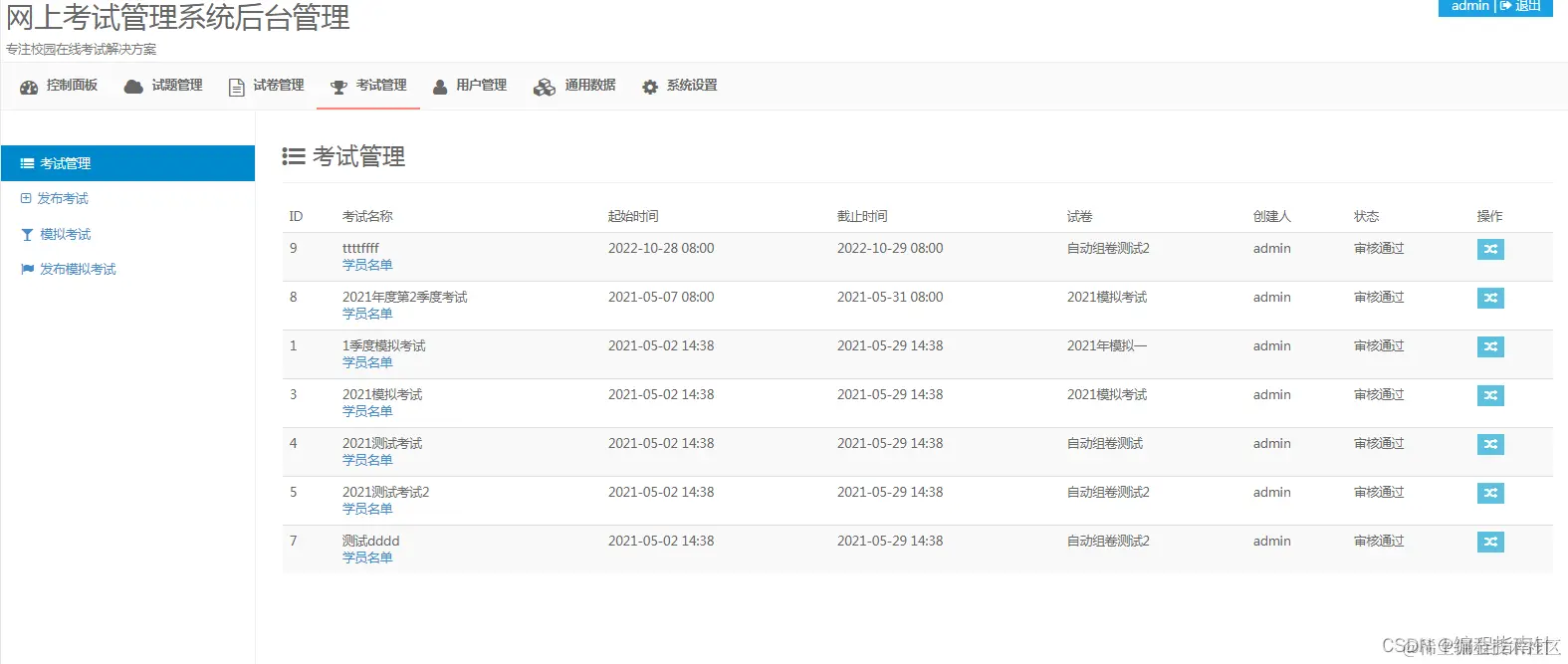Click the exam name 1季度模拟考试
The width and height of the screenshot is (1568, 664).
coord(383,345)
